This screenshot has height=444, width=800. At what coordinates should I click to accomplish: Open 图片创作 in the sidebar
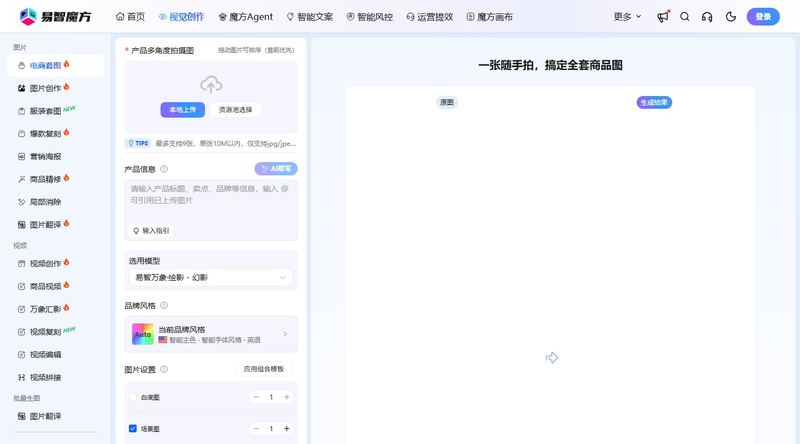click(55, 88)
